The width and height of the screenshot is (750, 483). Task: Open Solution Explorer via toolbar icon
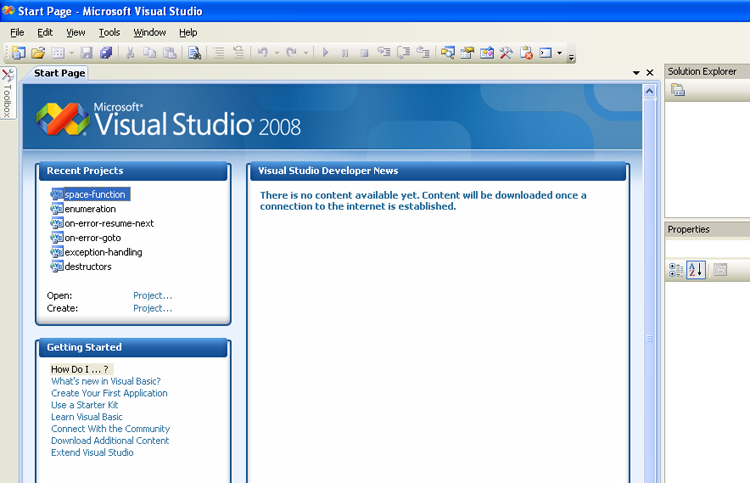[448, 53]
